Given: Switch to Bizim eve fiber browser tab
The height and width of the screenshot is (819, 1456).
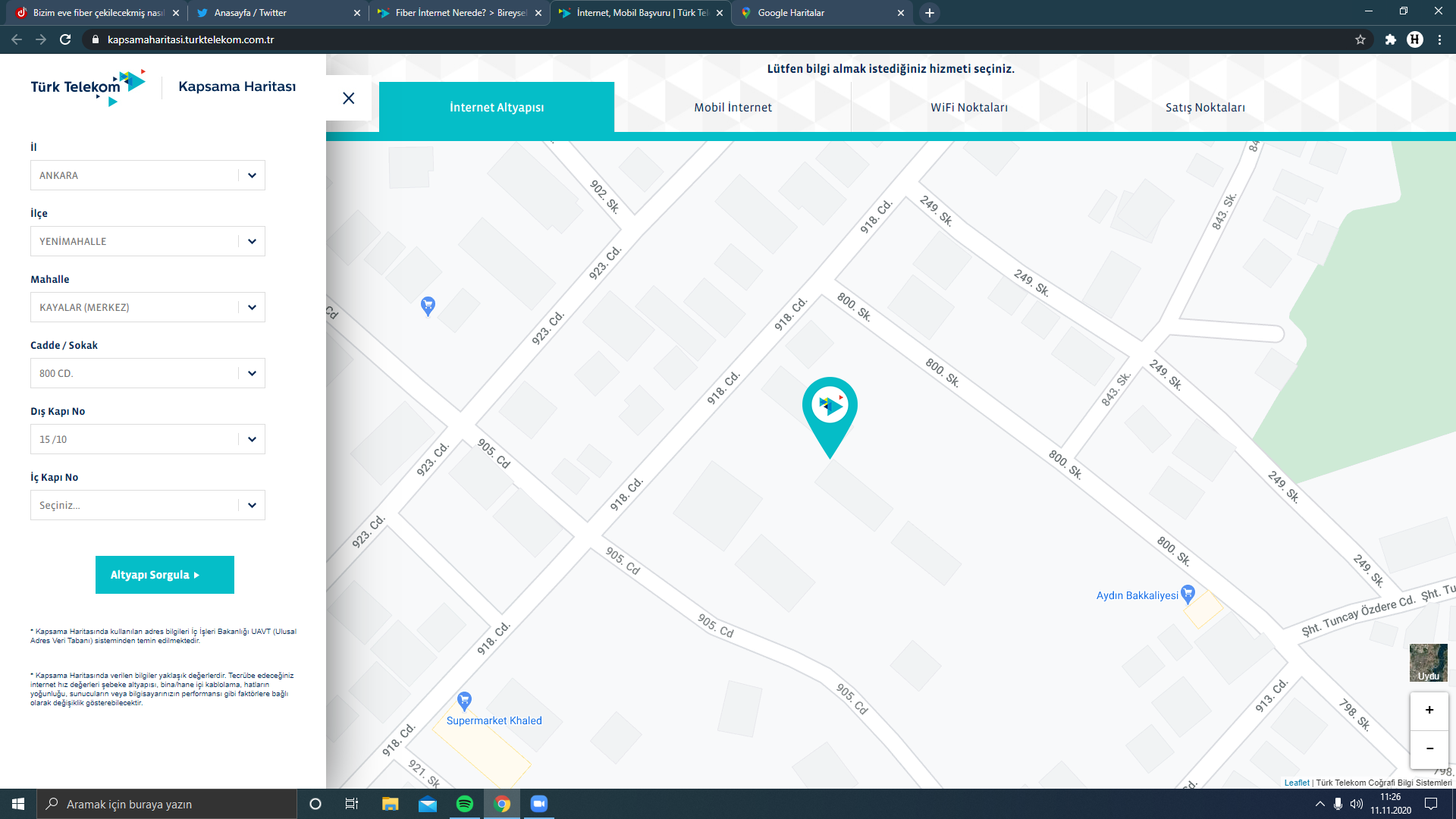Looking at the screenshot, I should [x=96, y=13].
